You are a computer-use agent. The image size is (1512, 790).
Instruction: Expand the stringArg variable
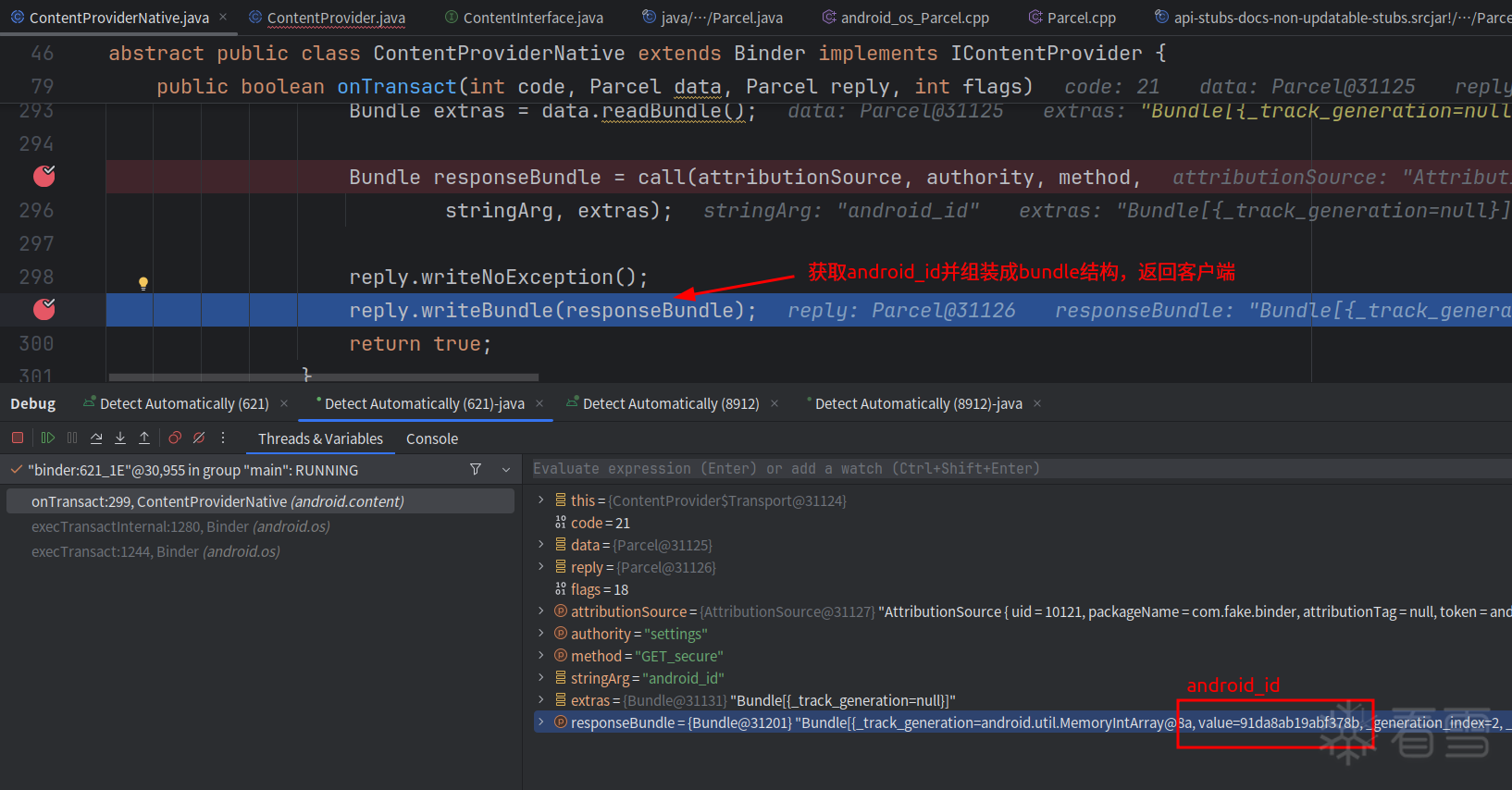click(x=541, y=678)
